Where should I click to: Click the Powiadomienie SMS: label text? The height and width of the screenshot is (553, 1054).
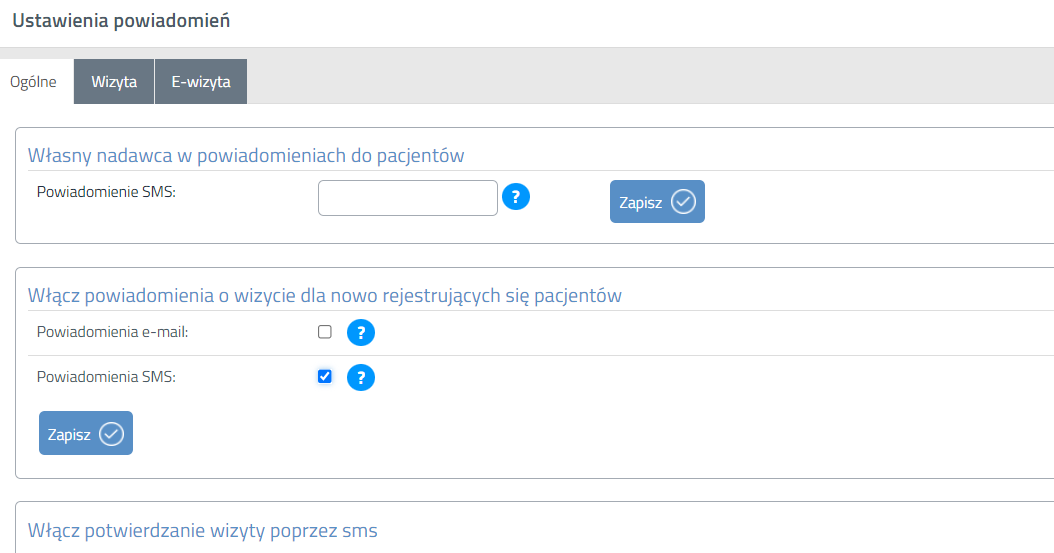pyautogui.click(x=106, y=192)
